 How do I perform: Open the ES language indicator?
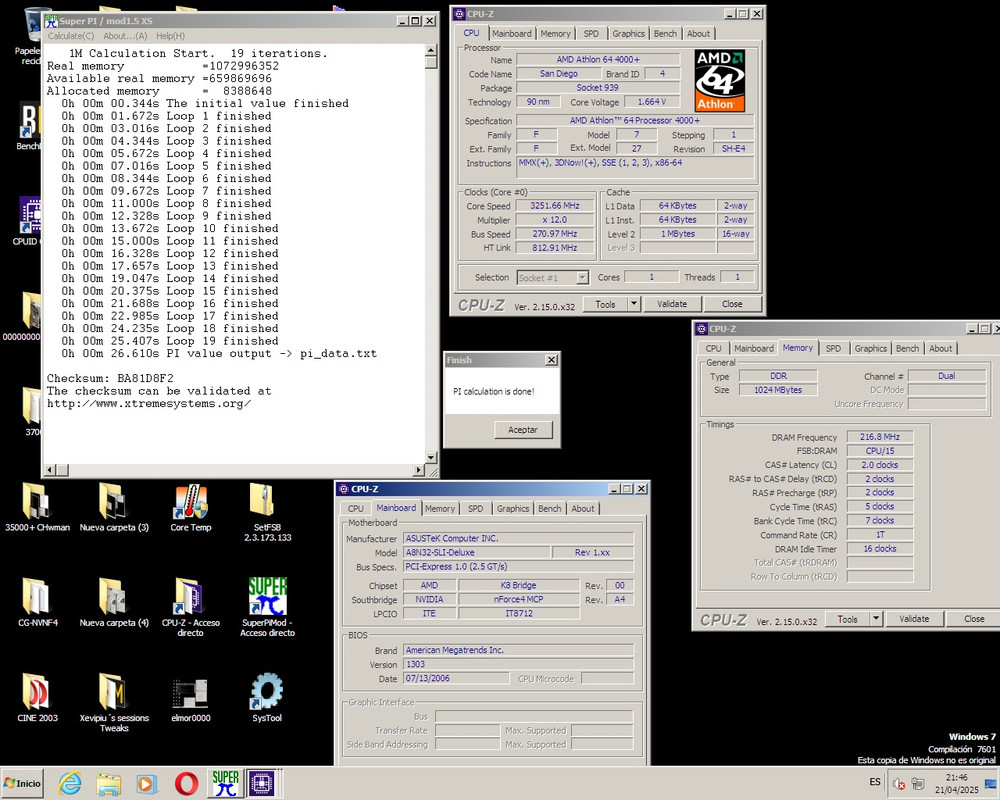(x=875, y=782)
